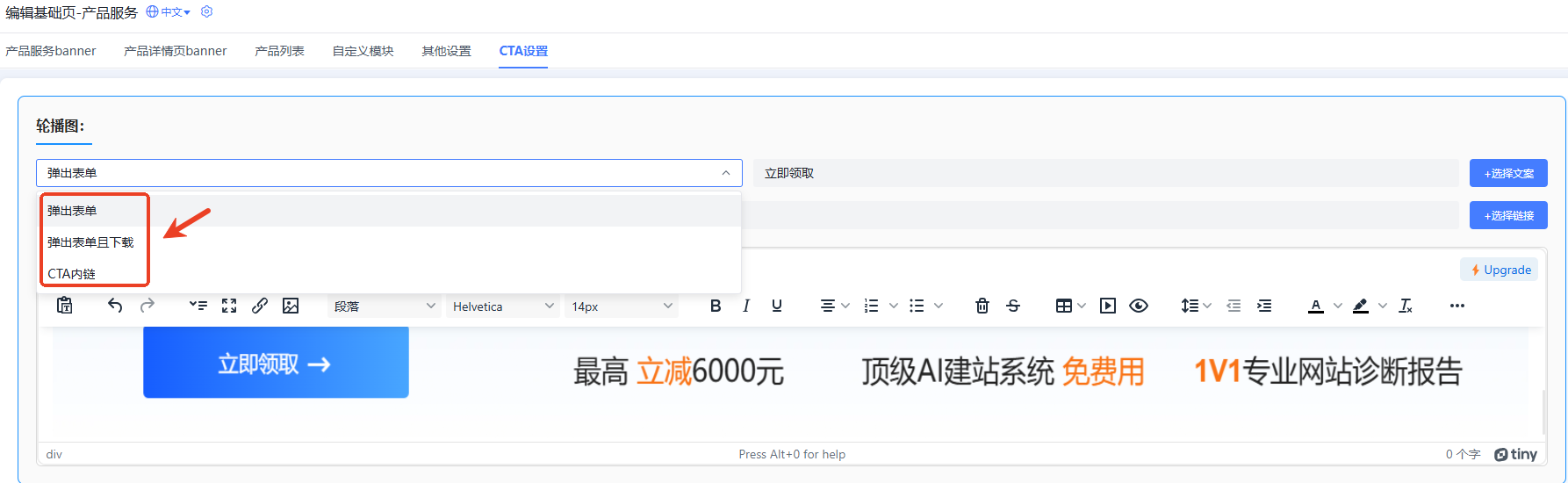The image size is (1568, 483).
Task: Click the +选择文案 button
Action: click(1508, 173)
